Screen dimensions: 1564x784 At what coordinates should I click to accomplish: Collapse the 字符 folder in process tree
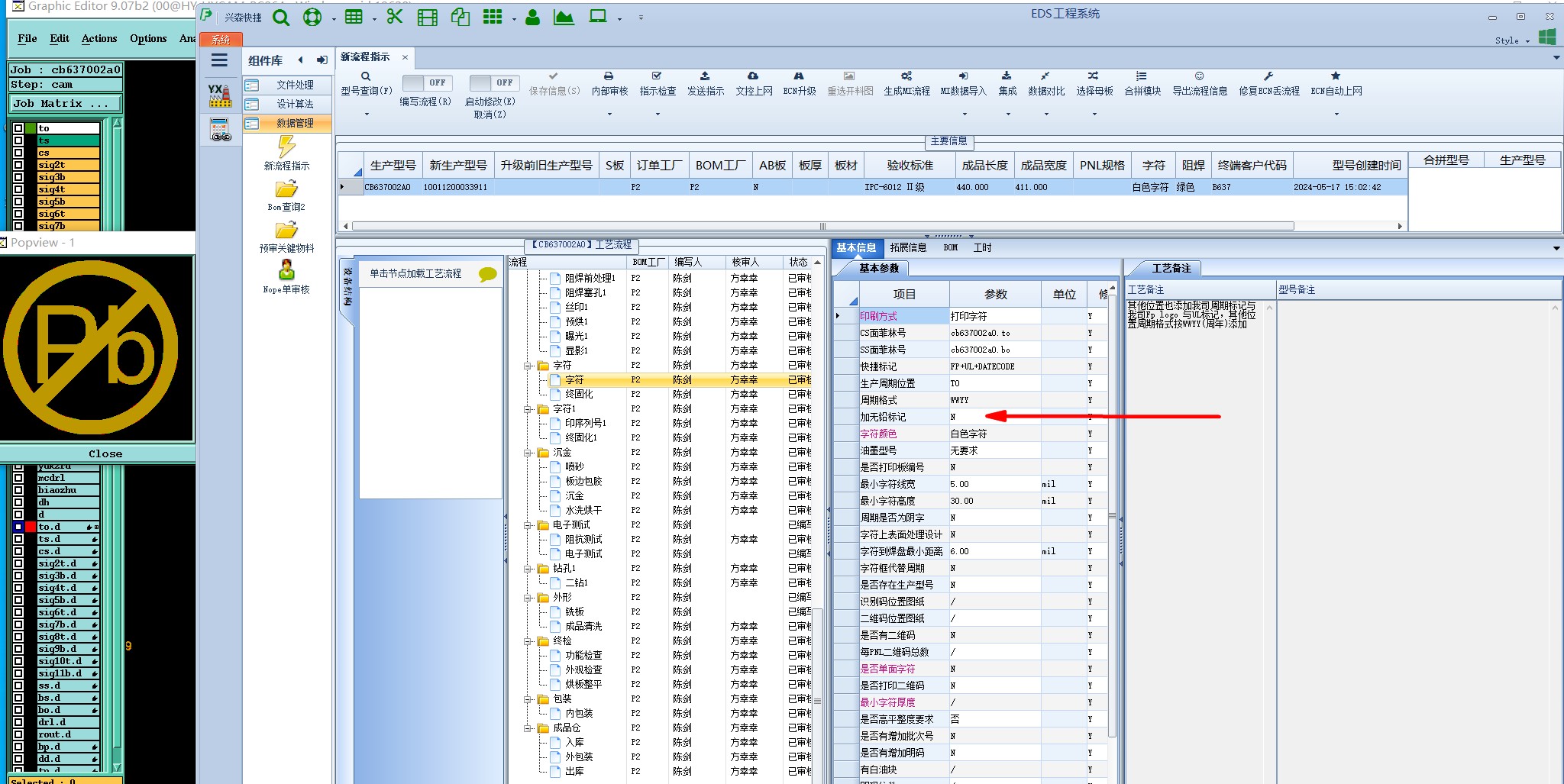(528, 366)
